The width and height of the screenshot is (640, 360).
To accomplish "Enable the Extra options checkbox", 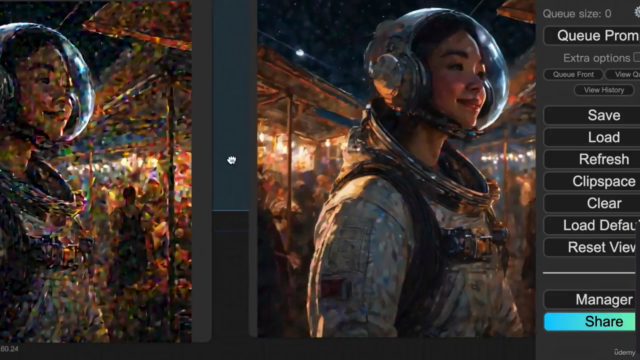I will coord(637,57).
